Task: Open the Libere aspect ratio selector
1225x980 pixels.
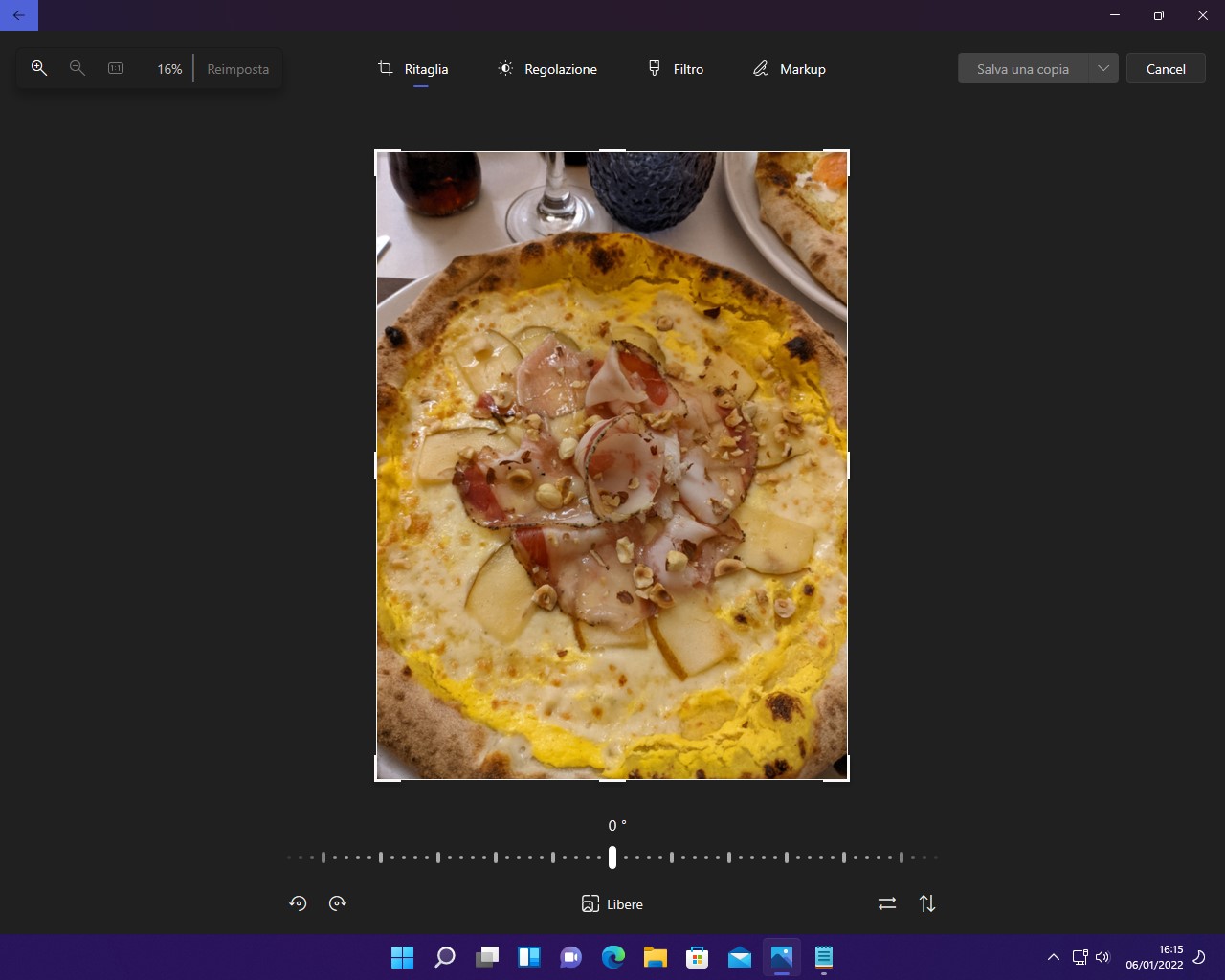Action: pos(612,904)
